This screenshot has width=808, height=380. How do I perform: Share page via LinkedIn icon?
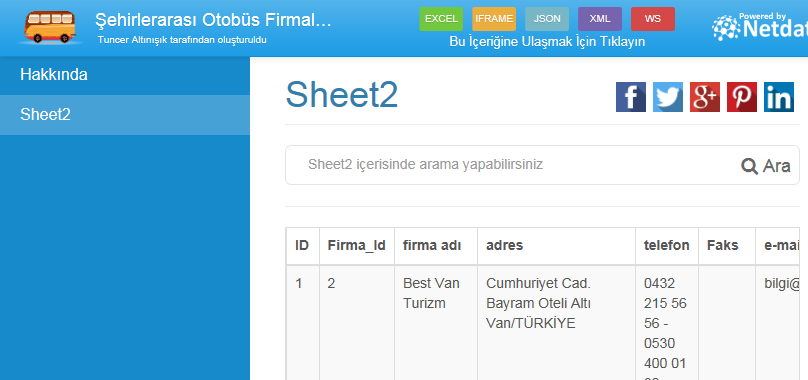coord(779,97)
